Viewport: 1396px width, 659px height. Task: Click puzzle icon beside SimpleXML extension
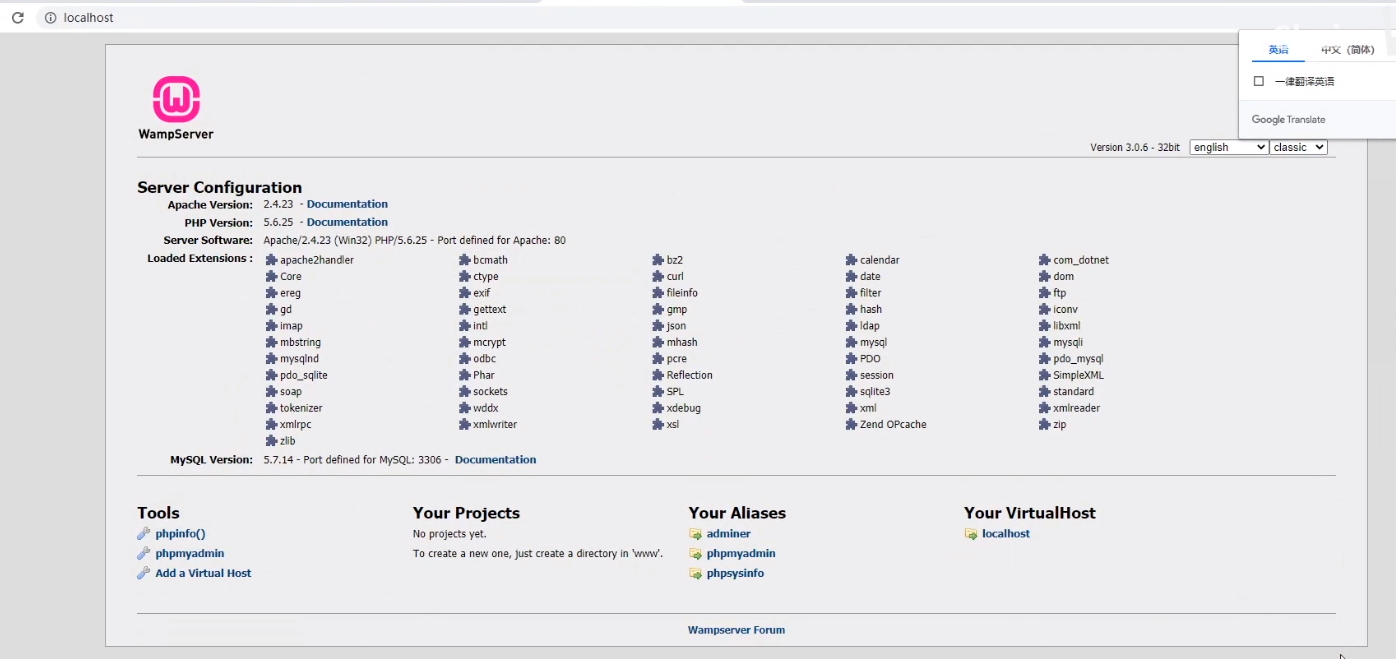pos(1045,376)
